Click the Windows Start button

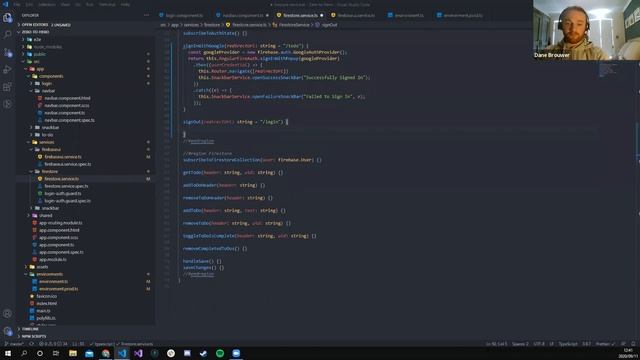[8, 353]
